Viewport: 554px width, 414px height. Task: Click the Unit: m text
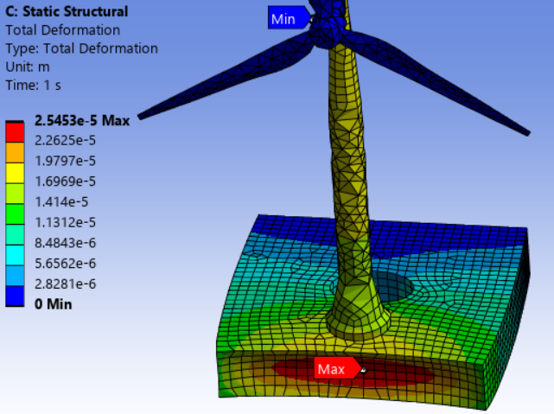click(x=28, y=67)
